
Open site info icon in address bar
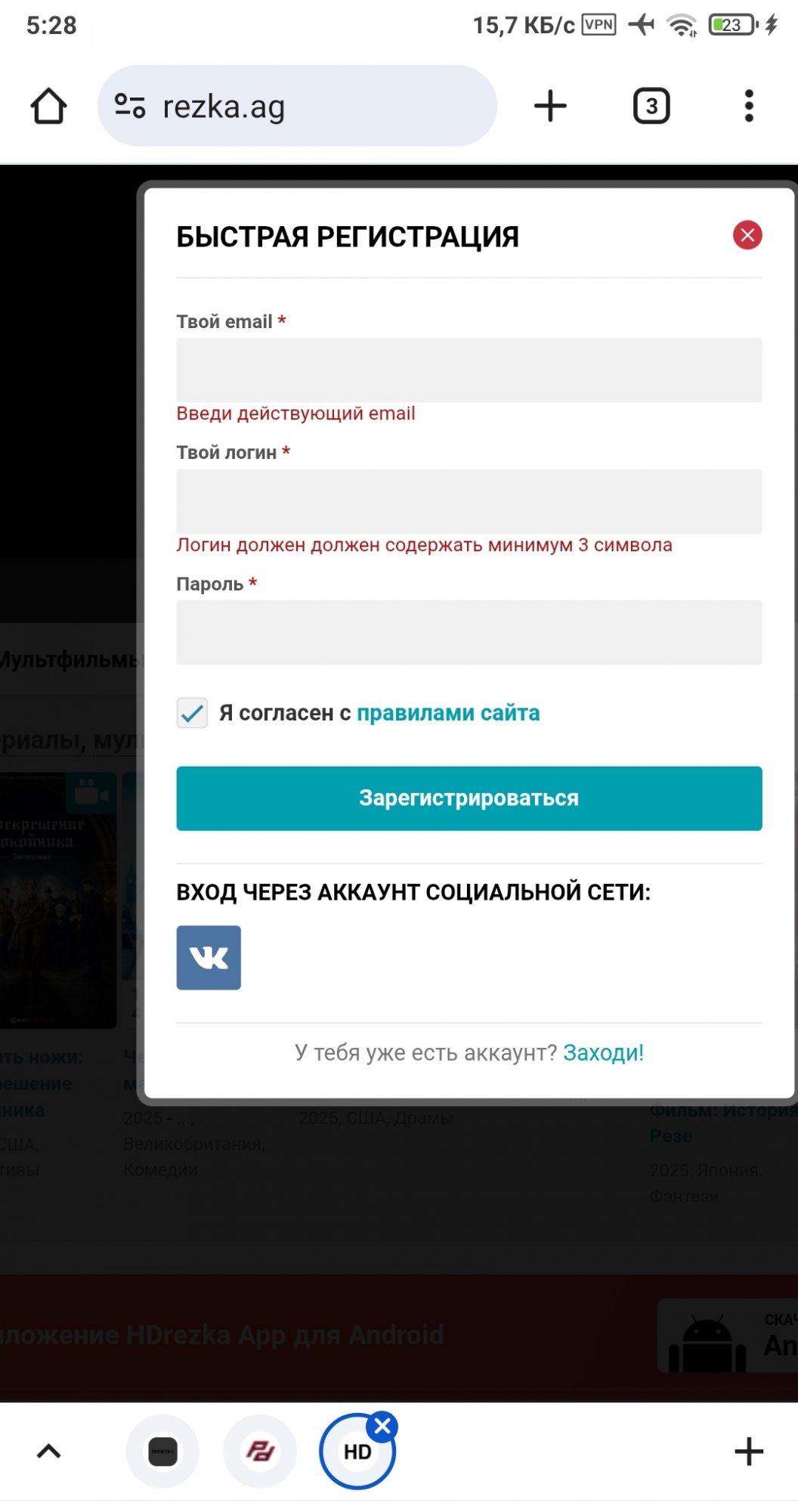click(130, 106)
